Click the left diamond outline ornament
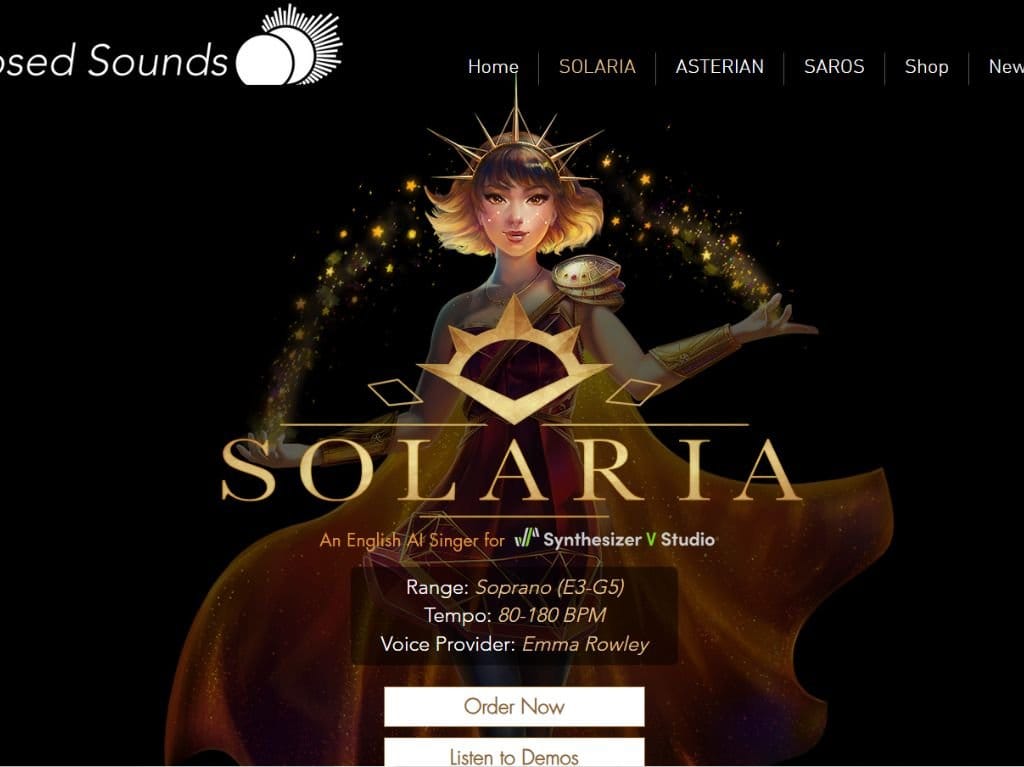The height and width of the screenshot is (767, 1024). click(x=394, y=392)
